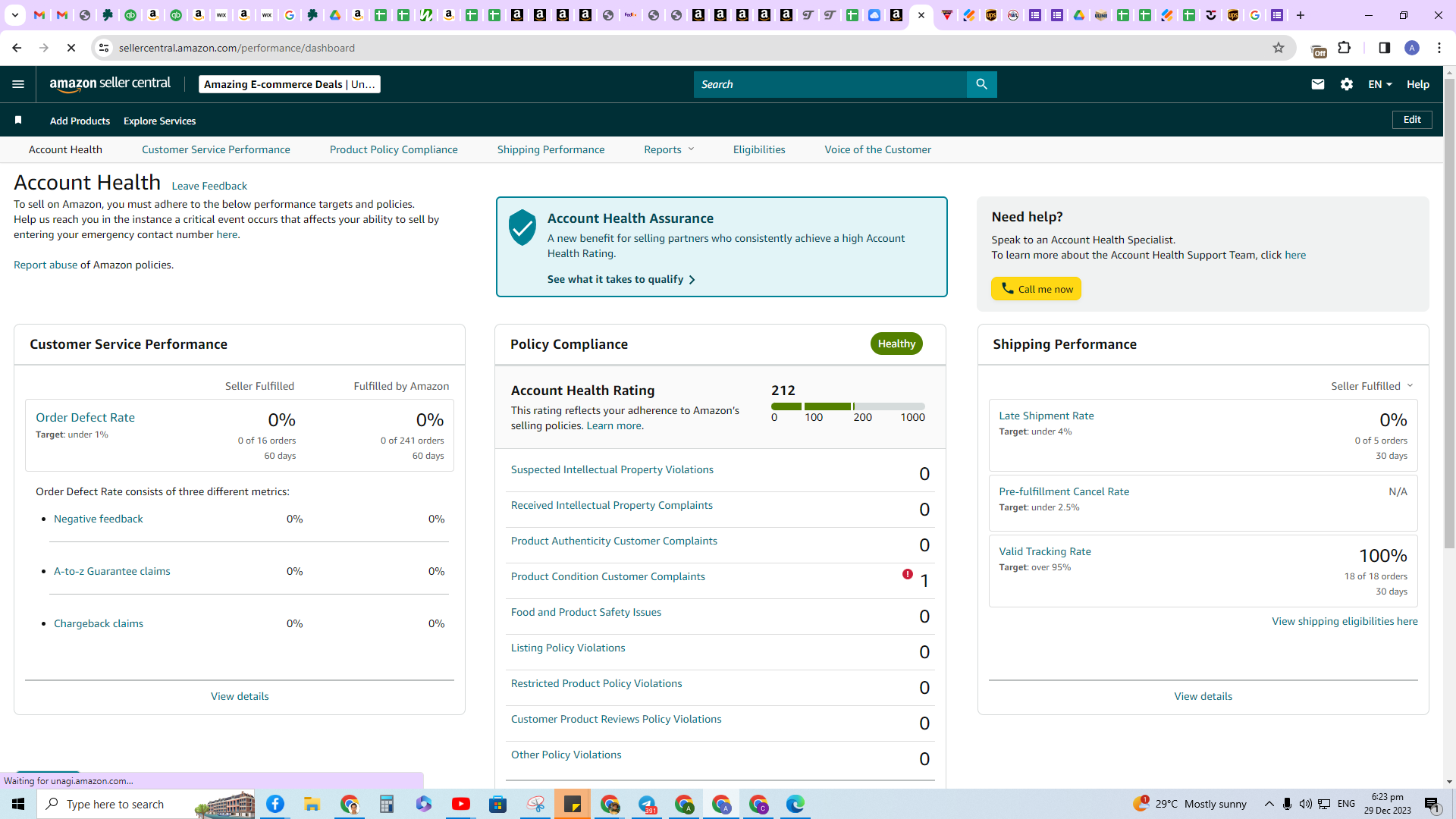
Task: Open Valid Tracking Rate link
Action: [x=1045, y=551]
